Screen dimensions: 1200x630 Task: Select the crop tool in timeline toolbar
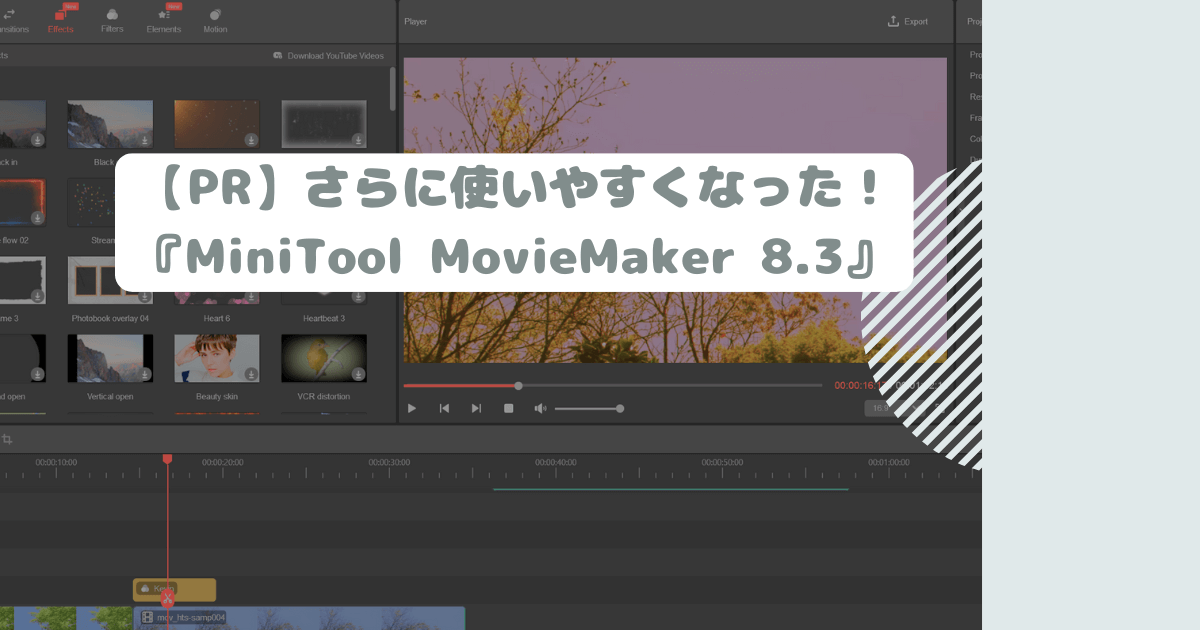coord(7,439)
